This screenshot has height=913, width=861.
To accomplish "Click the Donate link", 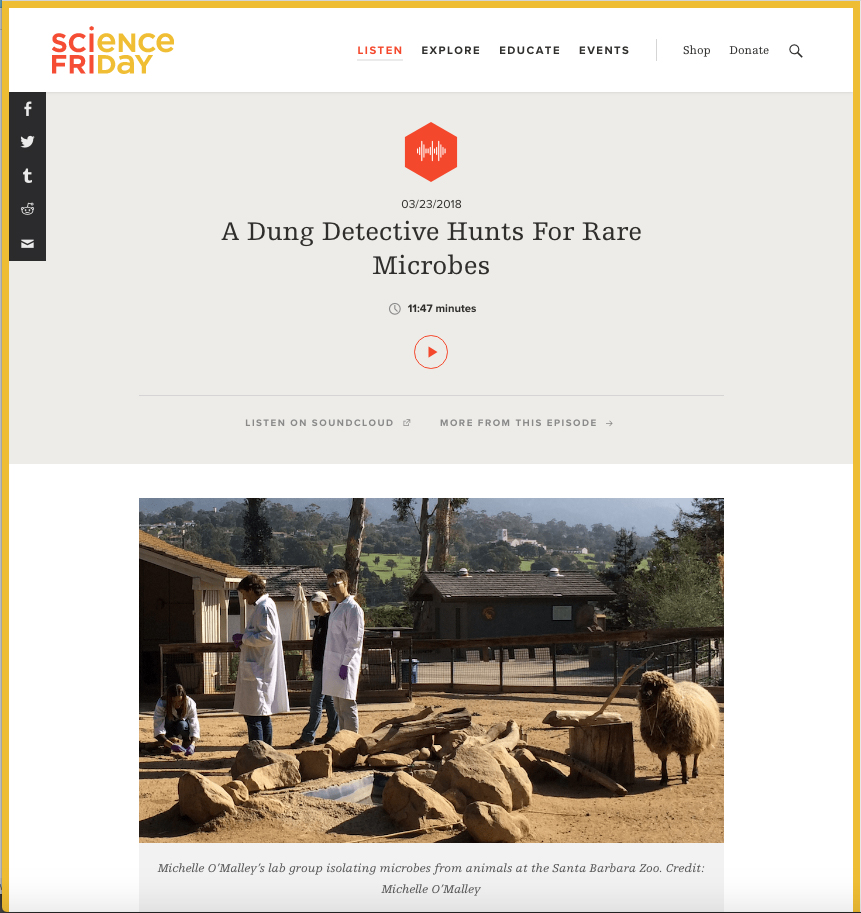I will click(x=749, y=51).
